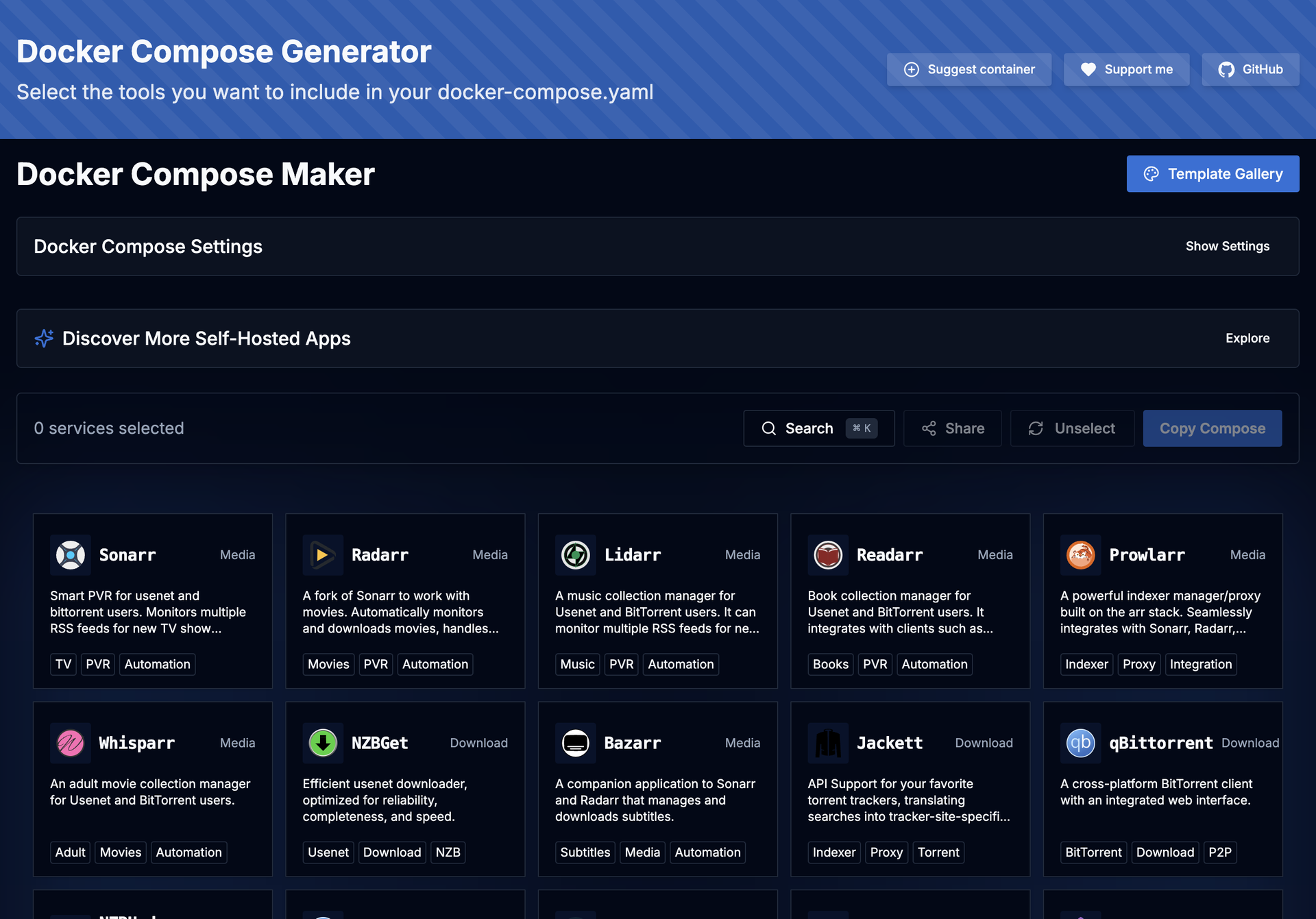This screenshot has width=1316, height=919.
Task: Click the Readarr book icon
Action: pos(828,555)
